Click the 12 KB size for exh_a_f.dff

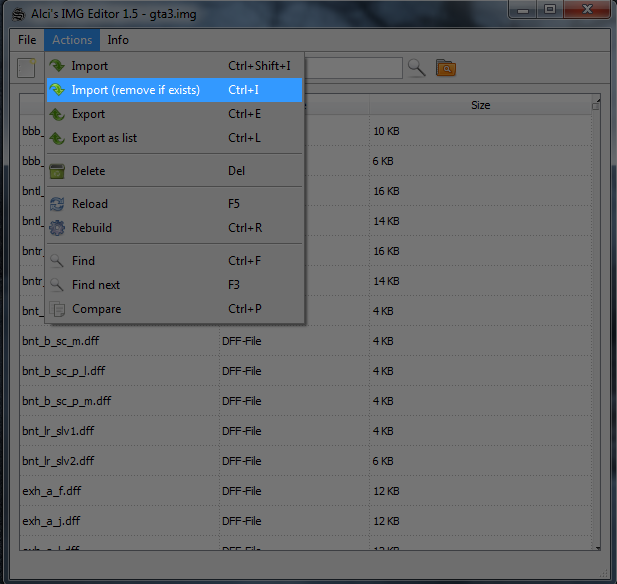(x=386, y=491)
